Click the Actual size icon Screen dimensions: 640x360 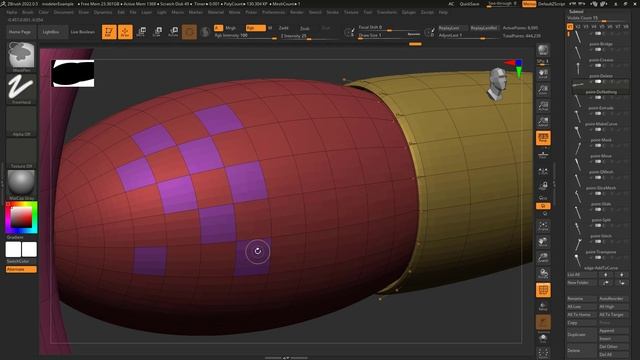543,106
